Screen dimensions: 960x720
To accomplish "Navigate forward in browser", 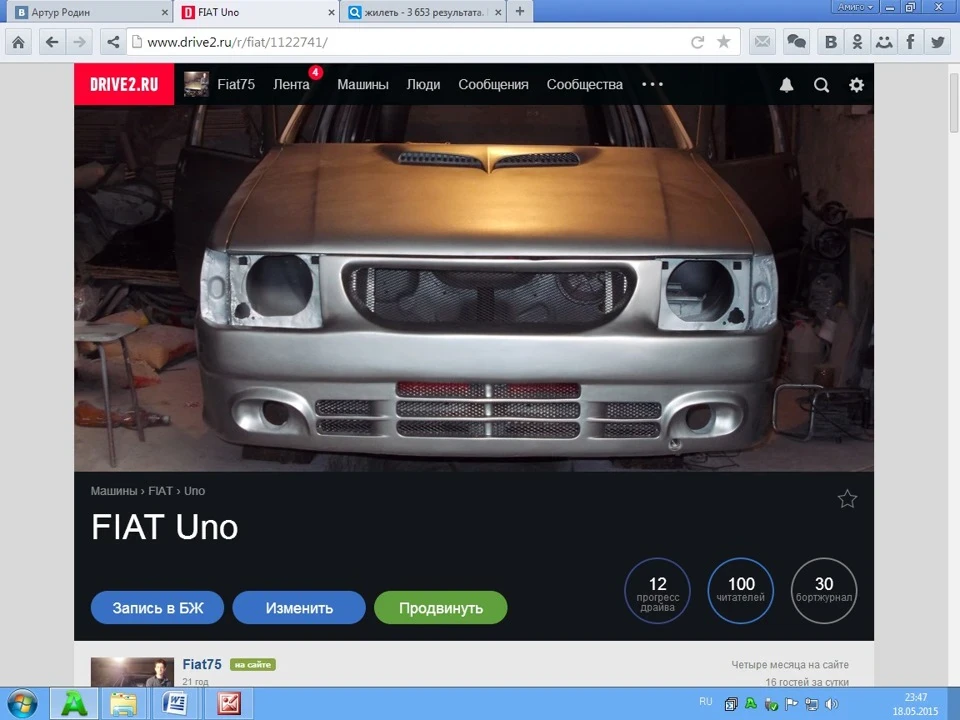I will (80, 42).
